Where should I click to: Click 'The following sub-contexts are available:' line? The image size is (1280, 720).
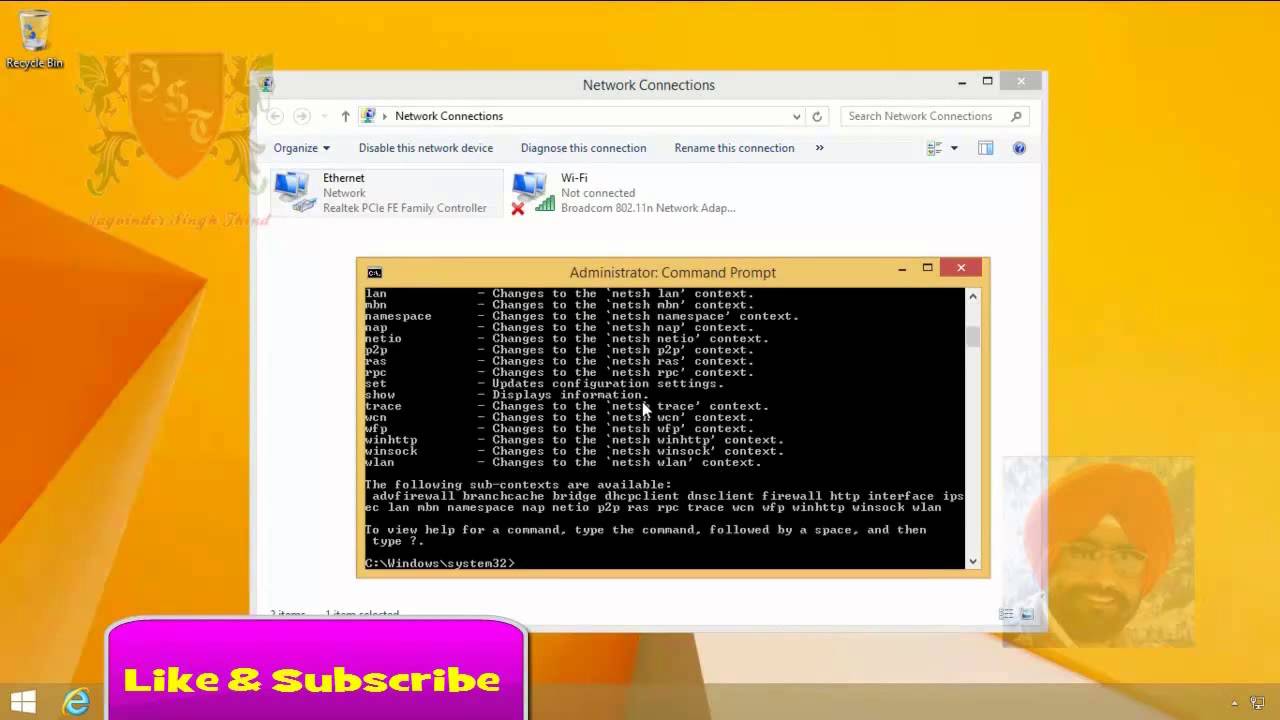coord(518,485)
